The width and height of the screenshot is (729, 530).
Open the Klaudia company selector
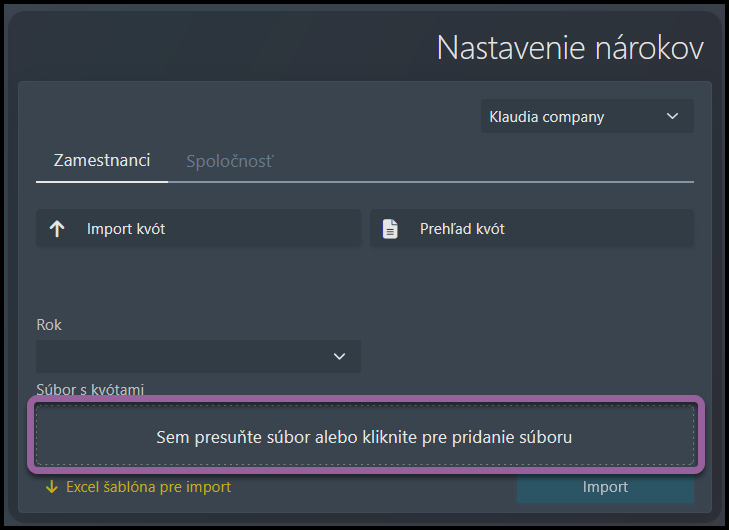click(587, 116)
